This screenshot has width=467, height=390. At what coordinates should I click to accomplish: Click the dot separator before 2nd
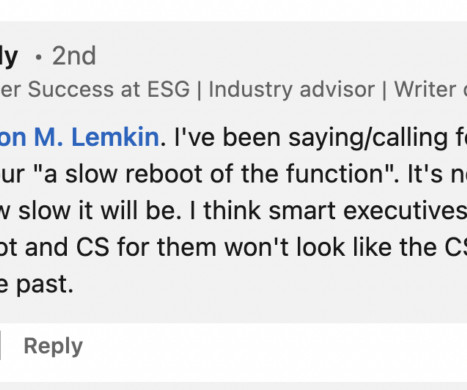click(x=39, y=57)
